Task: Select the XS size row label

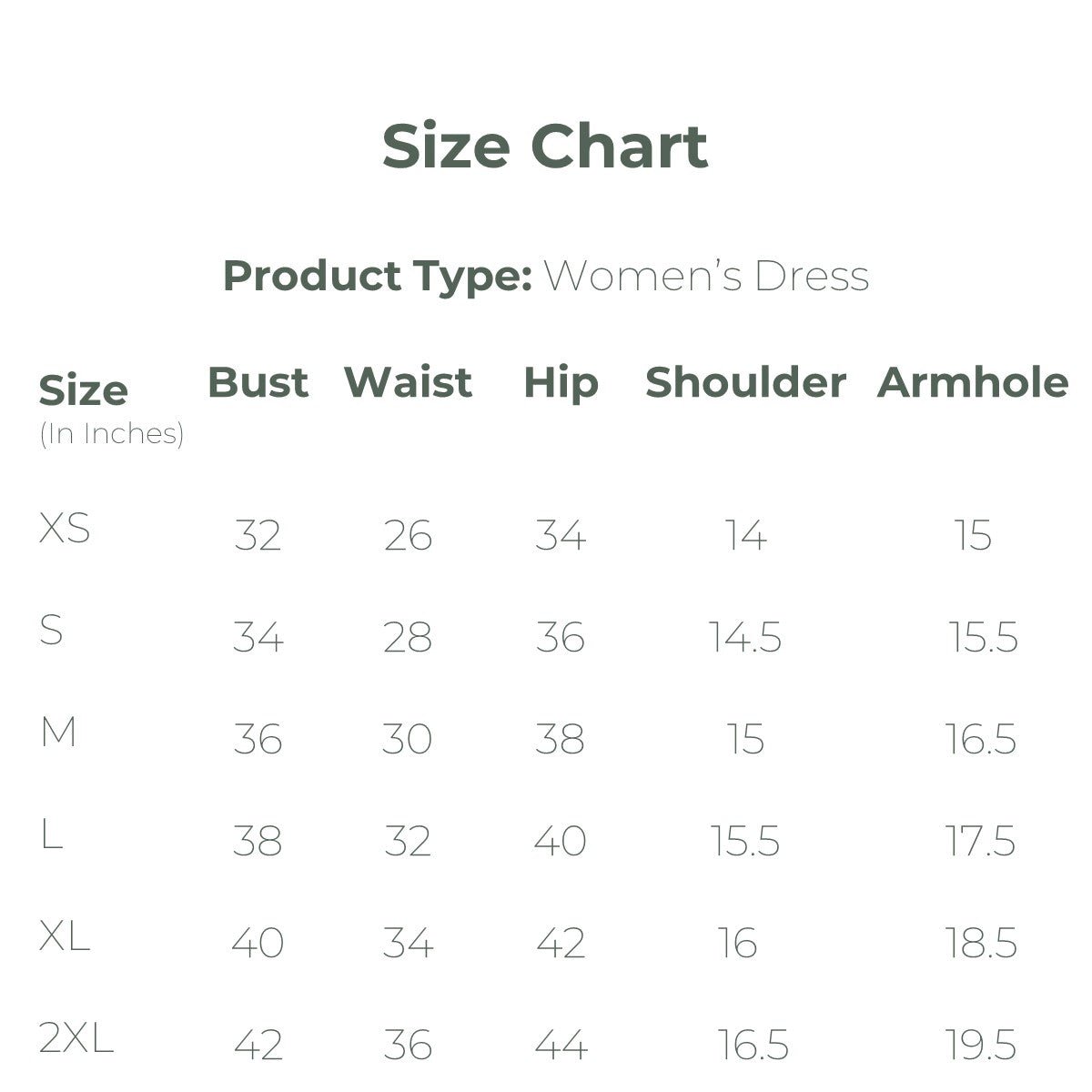Action: [65, 528]
